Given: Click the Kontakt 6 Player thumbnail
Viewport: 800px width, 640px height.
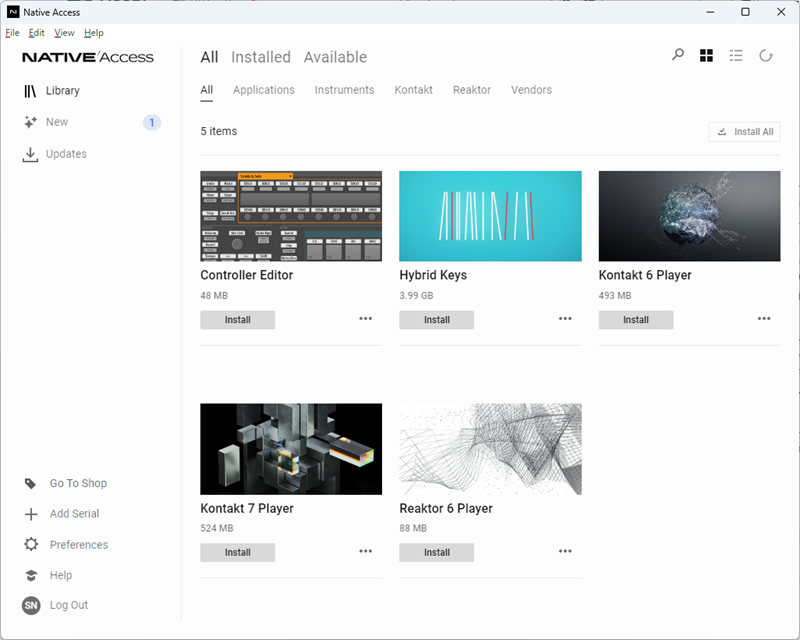Looking at the screenshot, I should pyautogui.click(x=689, y=216).
